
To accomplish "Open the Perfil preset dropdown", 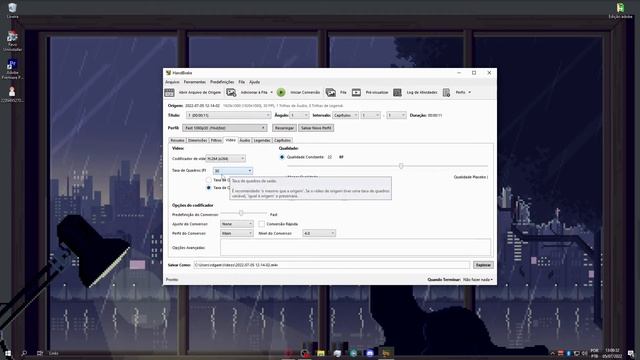I will tap(224, 128).
